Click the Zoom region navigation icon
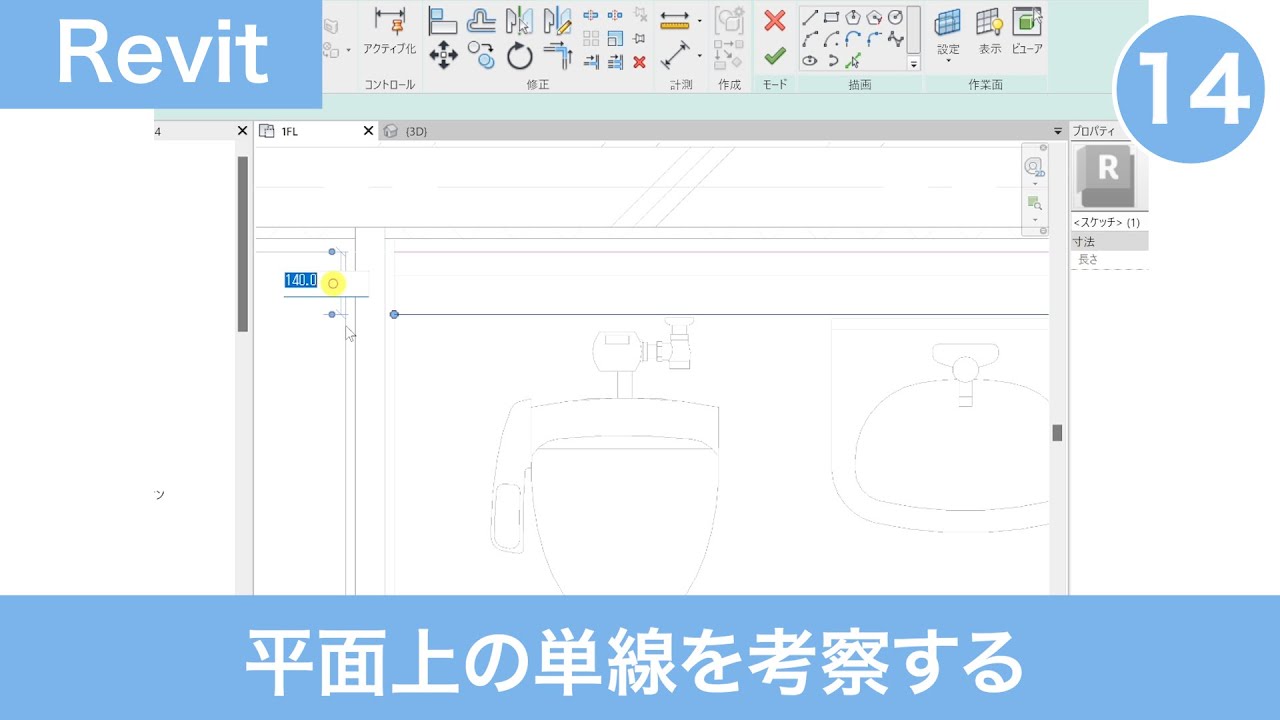Screen dimensions: 1280x720 point(1035,203)
